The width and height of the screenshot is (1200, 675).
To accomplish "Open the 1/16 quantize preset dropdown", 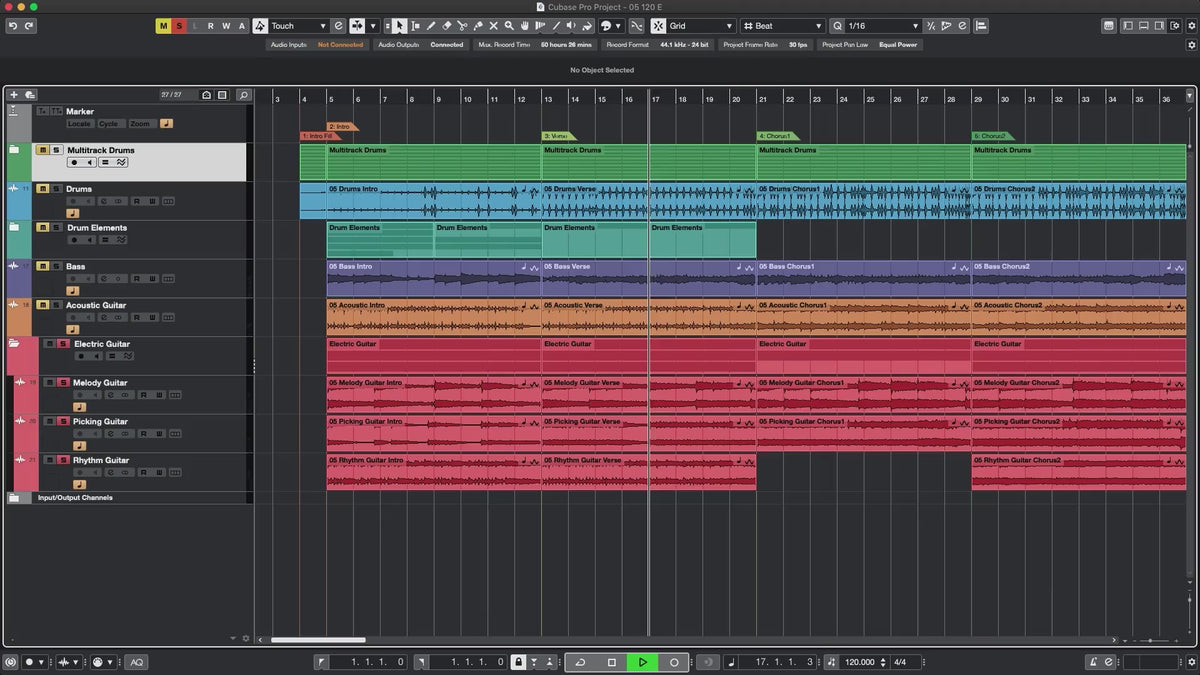I will tap(882, 26).
